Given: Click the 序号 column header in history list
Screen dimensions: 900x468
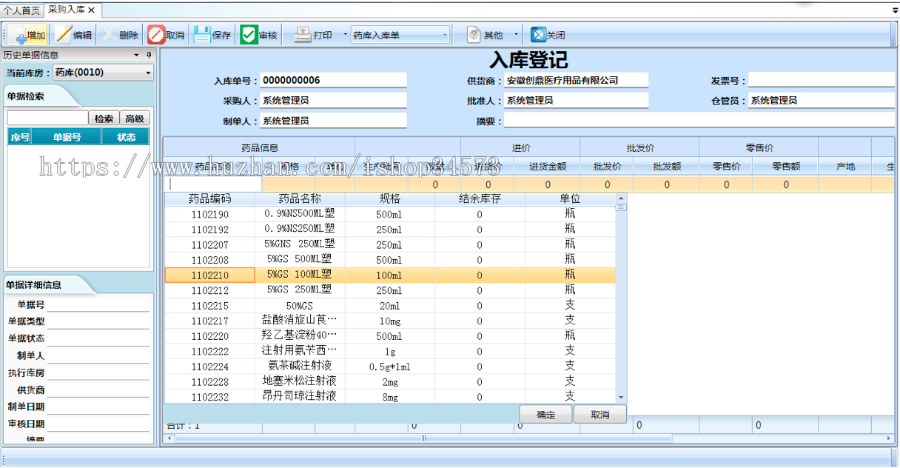Looking at the screenshot, I should [20, 137].
